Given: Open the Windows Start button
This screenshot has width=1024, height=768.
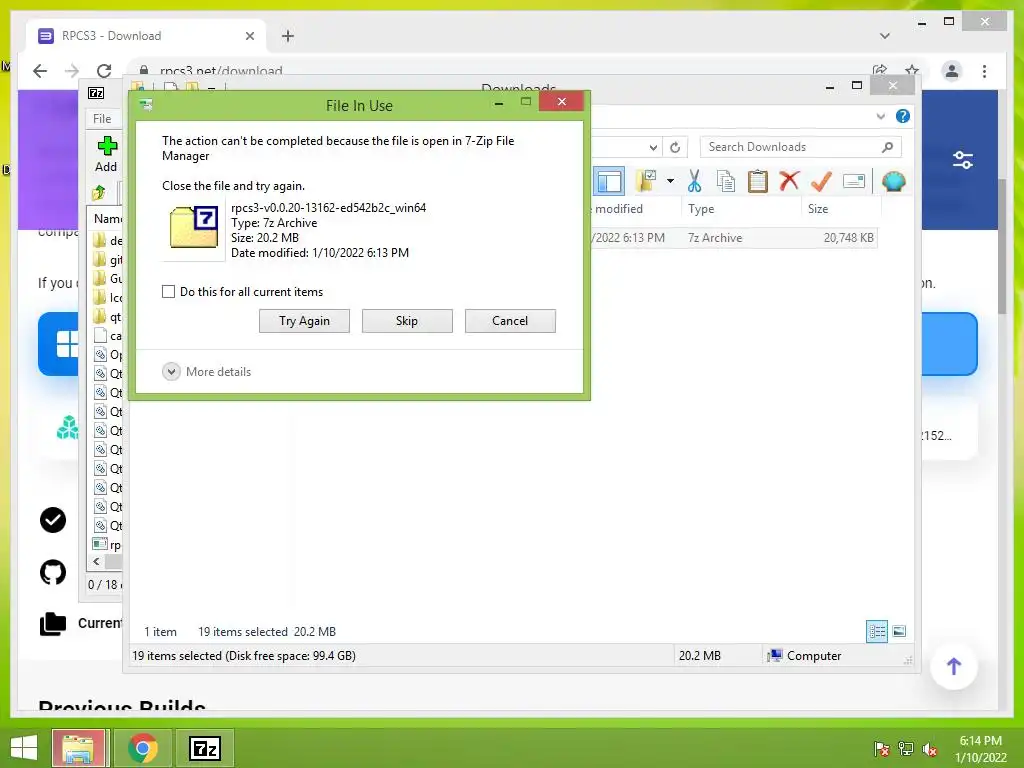Looking at the screenshot, I should coord(24,748).
